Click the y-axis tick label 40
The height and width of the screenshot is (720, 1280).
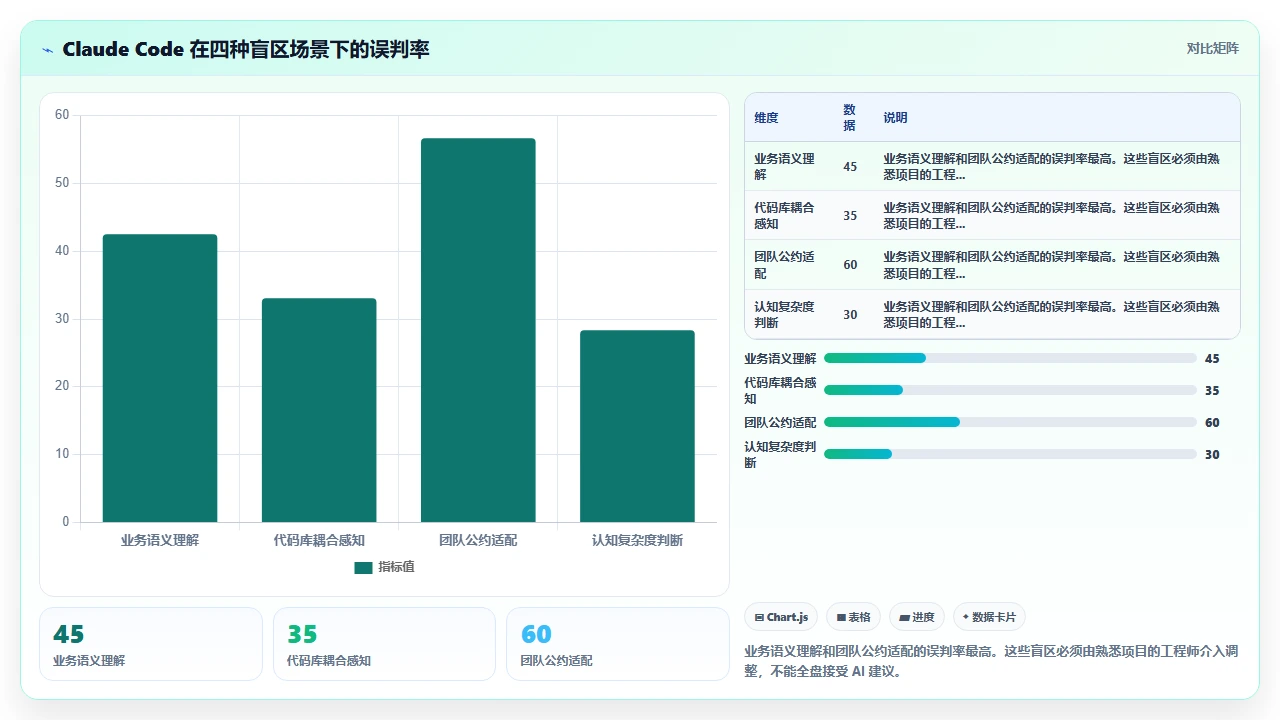[62, 251]
